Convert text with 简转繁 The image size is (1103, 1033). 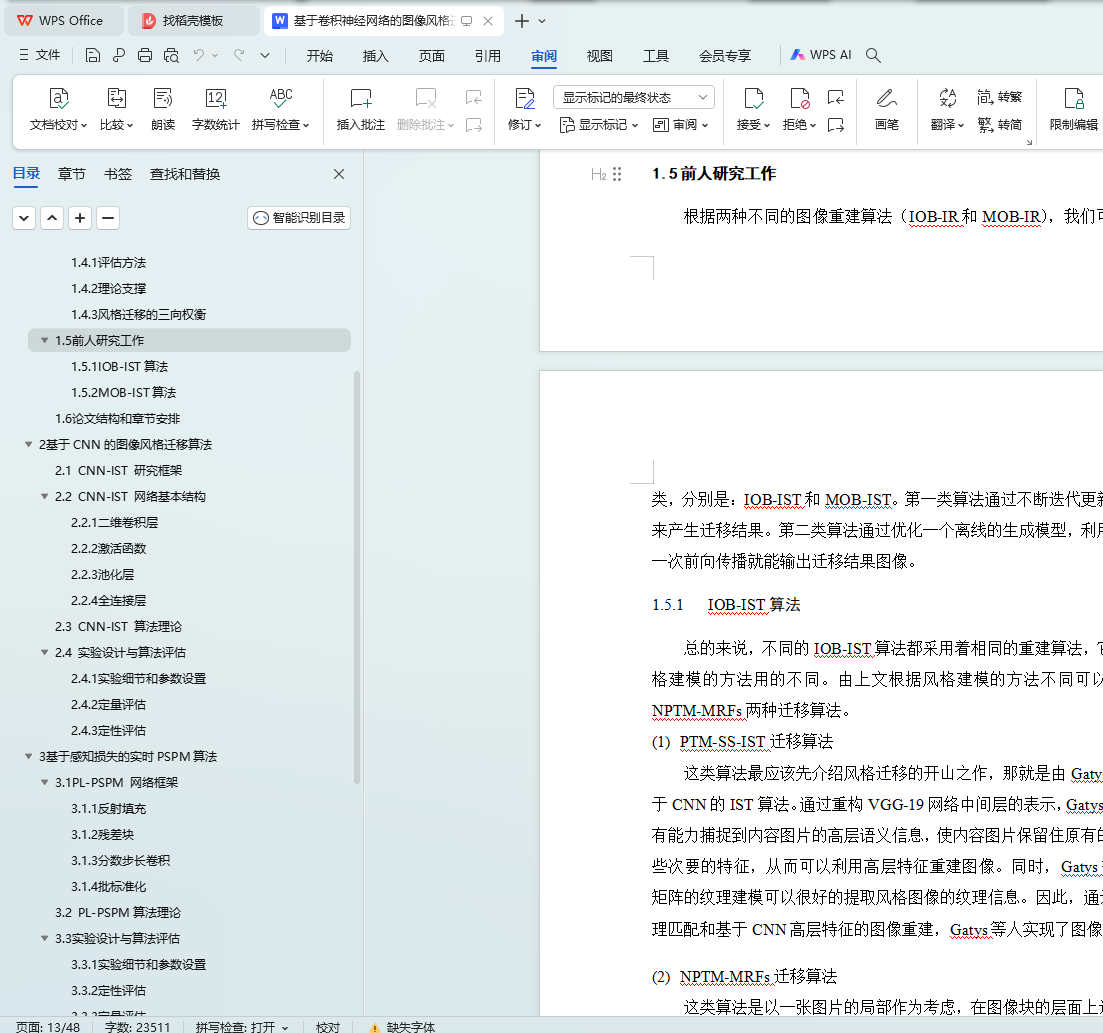point(1000,96)
